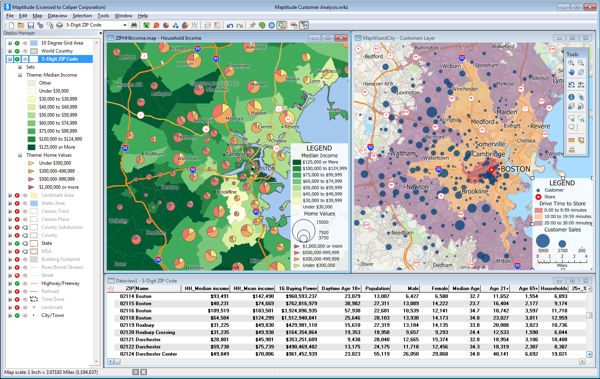Screen dimensions: 600x379
Task: Open the Dataview menu
Action: tap(57, 16)
